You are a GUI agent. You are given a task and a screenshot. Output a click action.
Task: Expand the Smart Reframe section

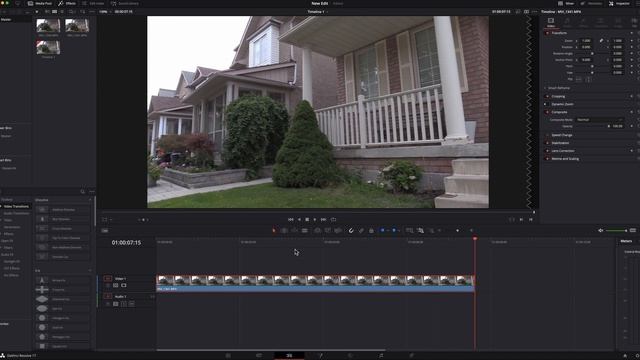[x=558, y=88]
